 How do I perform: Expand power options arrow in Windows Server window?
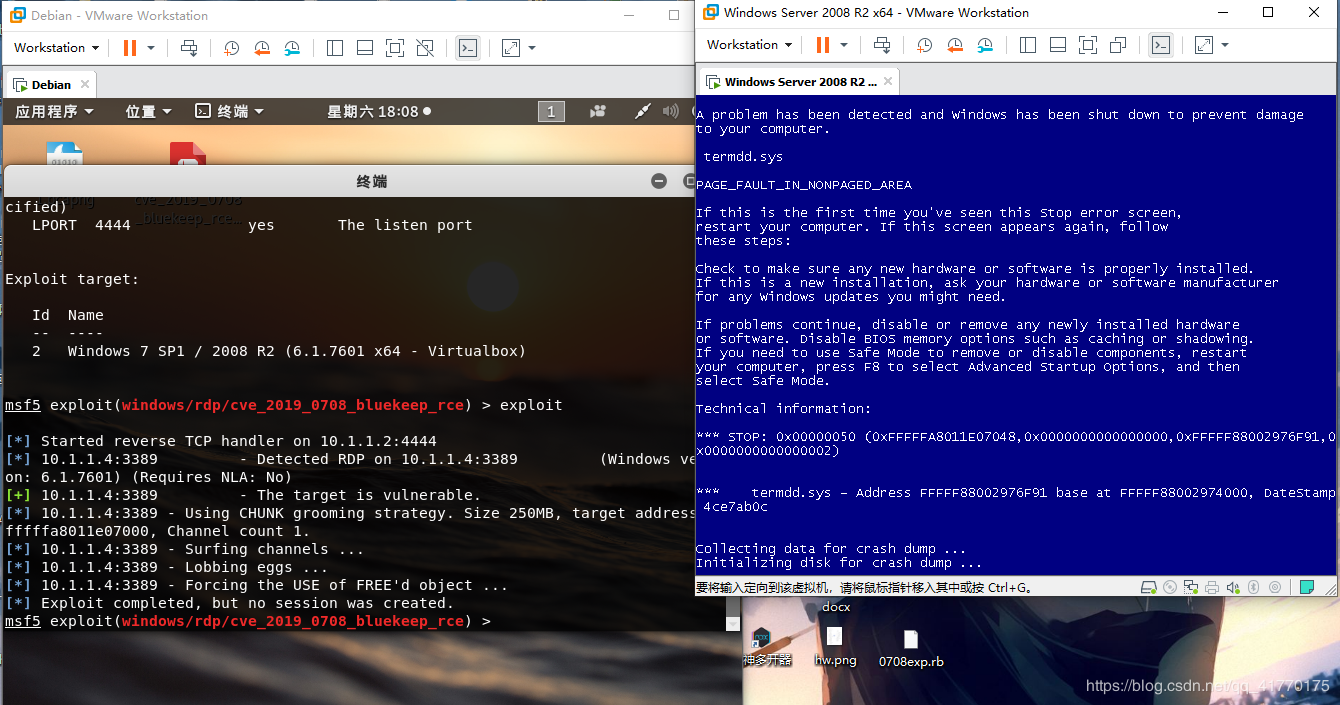pyautogui.click(x=844, y=45)
